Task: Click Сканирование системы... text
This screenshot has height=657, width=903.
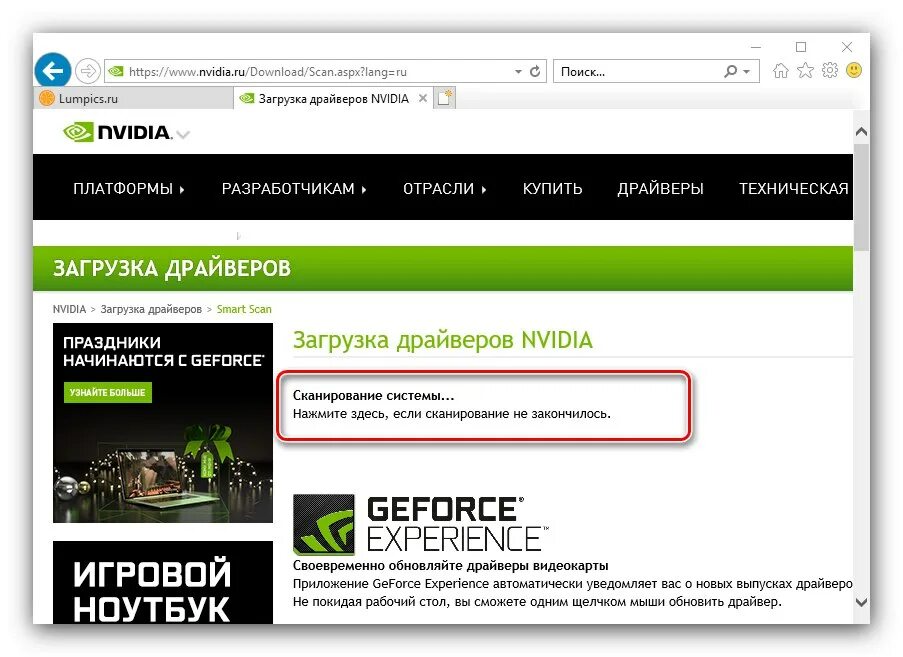Action: [x=373, y=396]
